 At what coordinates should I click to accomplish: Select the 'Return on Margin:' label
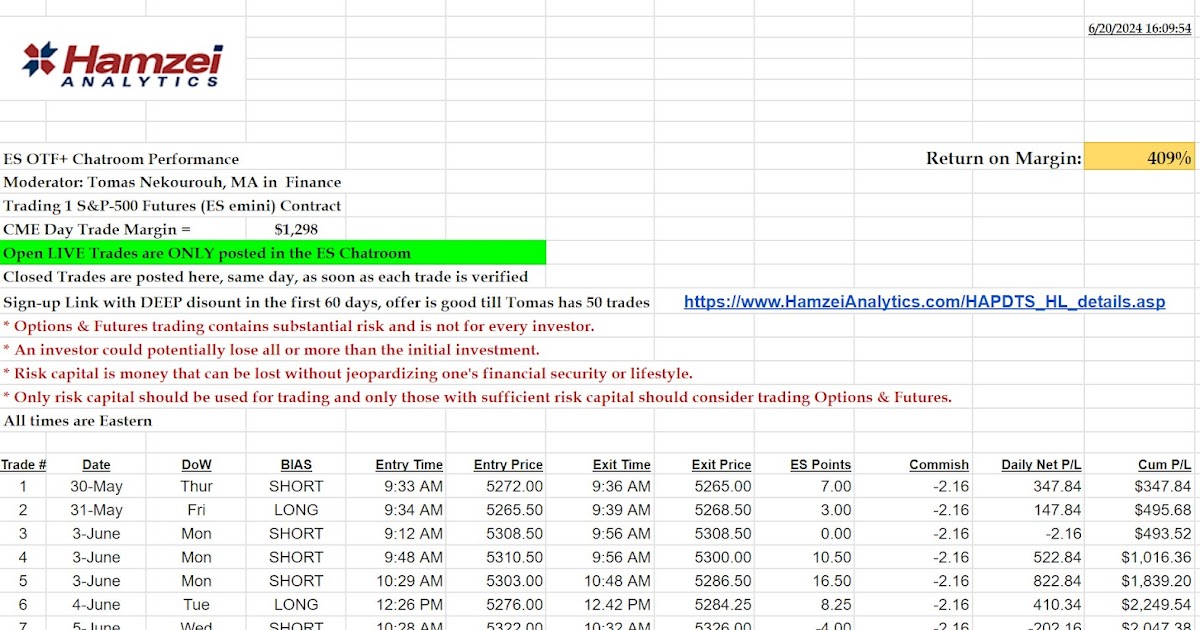click(x=1003, y=158)
